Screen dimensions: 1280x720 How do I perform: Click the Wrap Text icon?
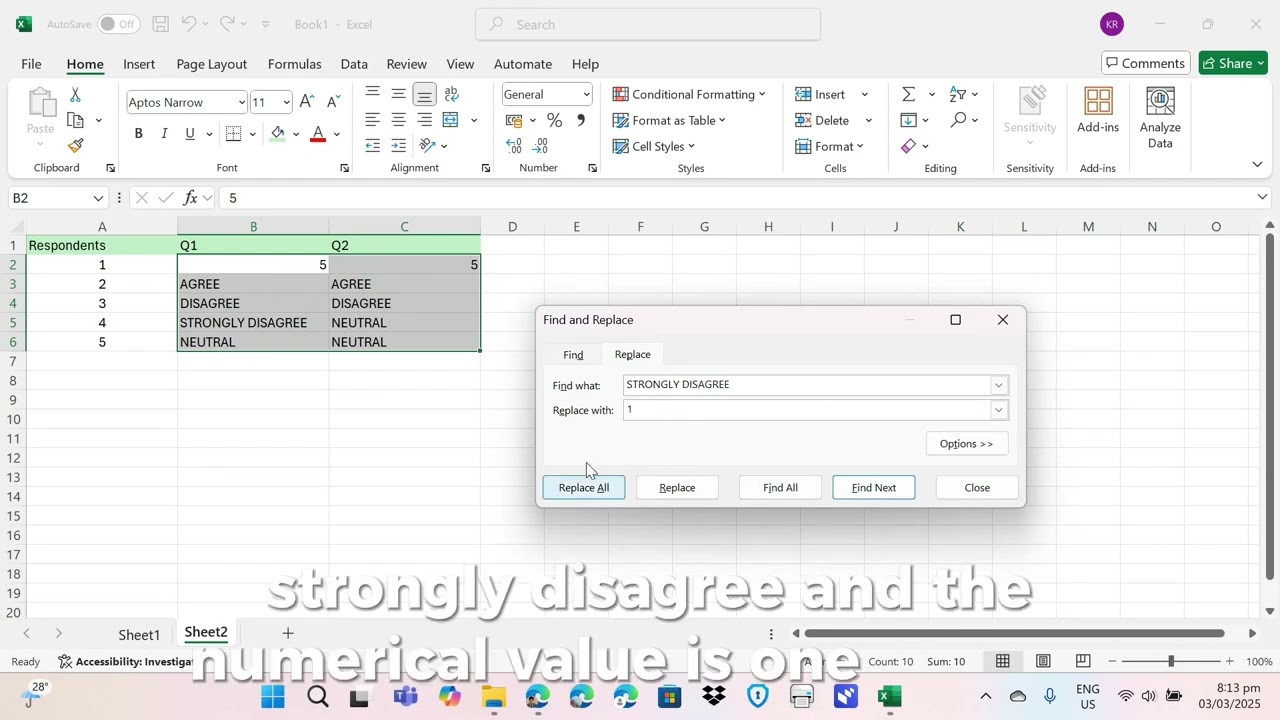(x=451, y=94)
